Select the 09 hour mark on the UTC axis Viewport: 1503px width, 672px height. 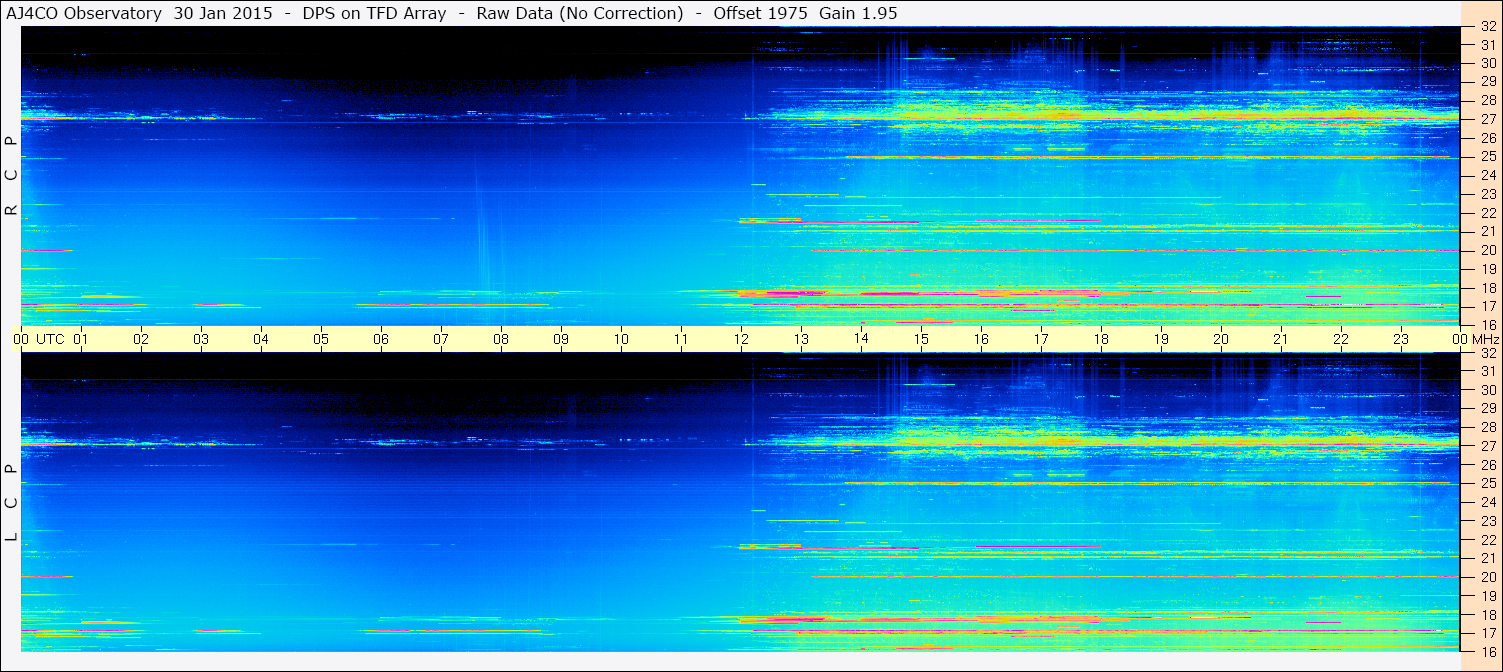click(x=561, y=339)
